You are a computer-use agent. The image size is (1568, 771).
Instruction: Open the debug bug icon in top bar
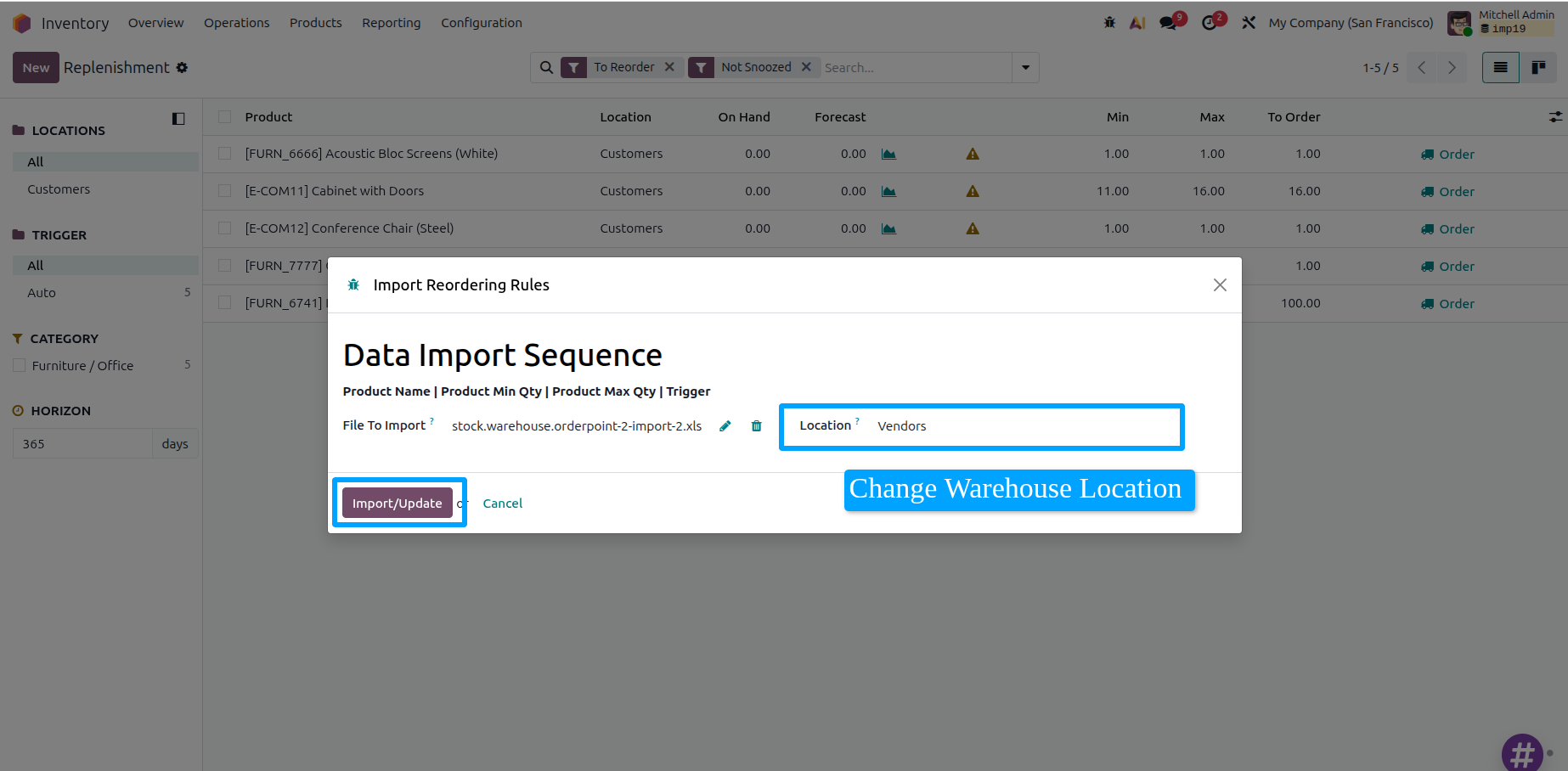1109,23
